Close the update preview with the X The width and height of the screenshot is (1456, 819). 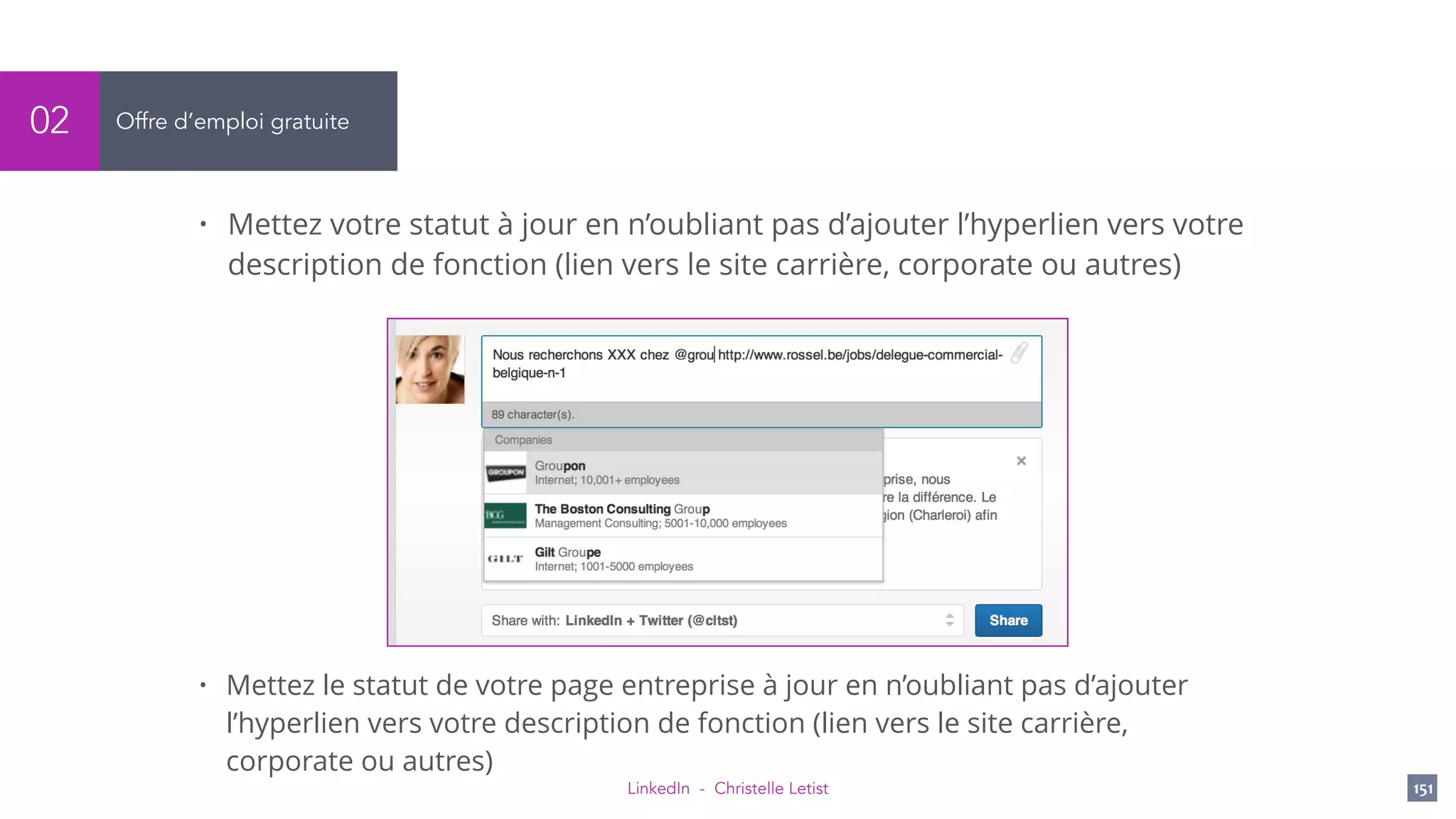click(x=1021, y=461)
